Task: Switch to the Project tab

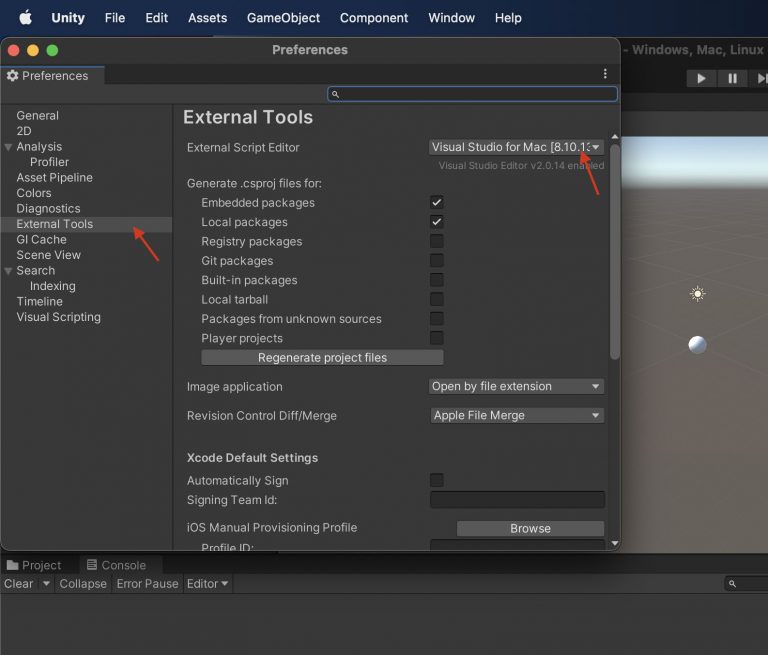Action: (x=34, y=565)
